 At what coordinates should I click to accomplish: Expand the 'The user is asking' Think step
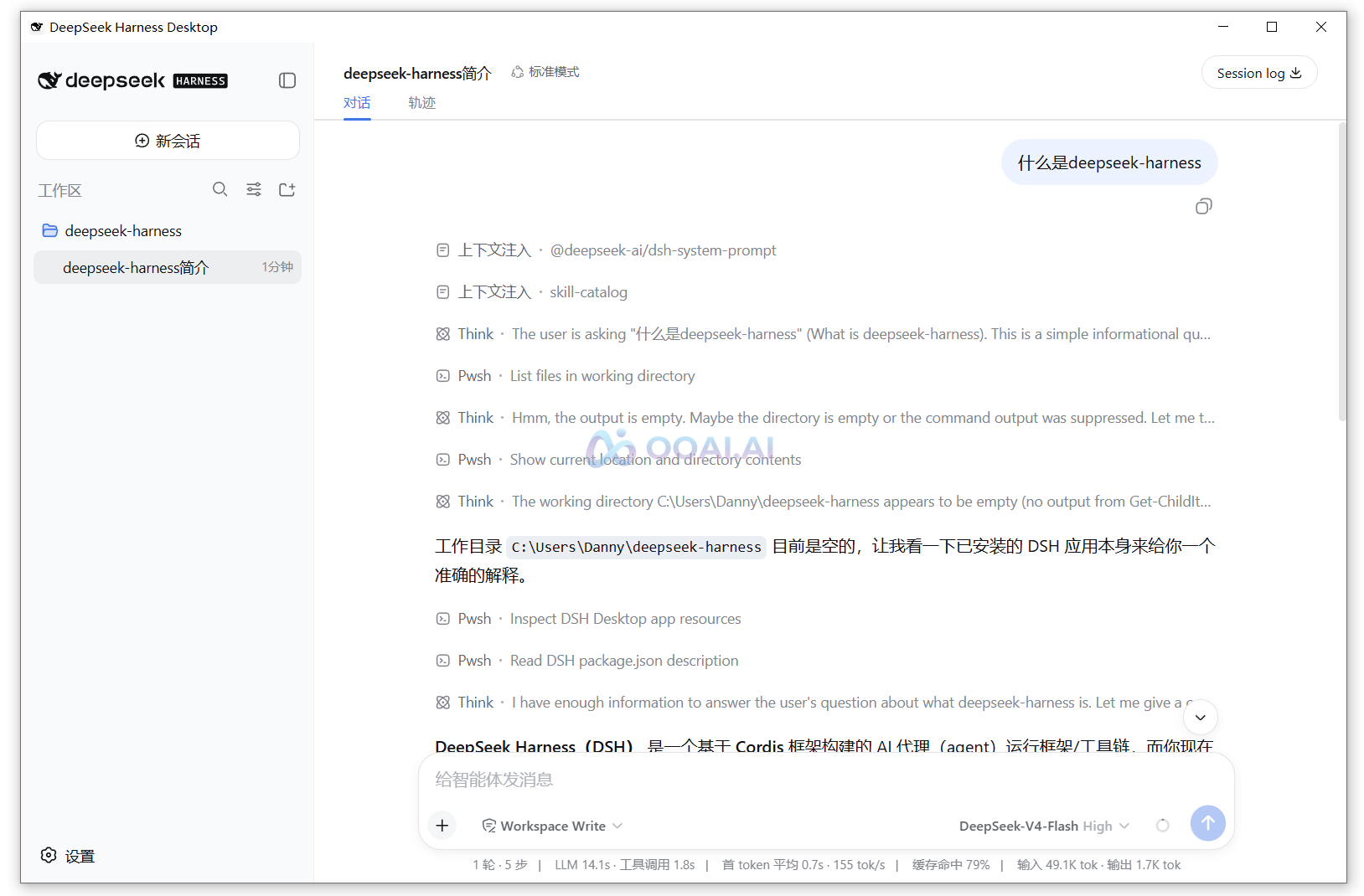coord(824,334)
